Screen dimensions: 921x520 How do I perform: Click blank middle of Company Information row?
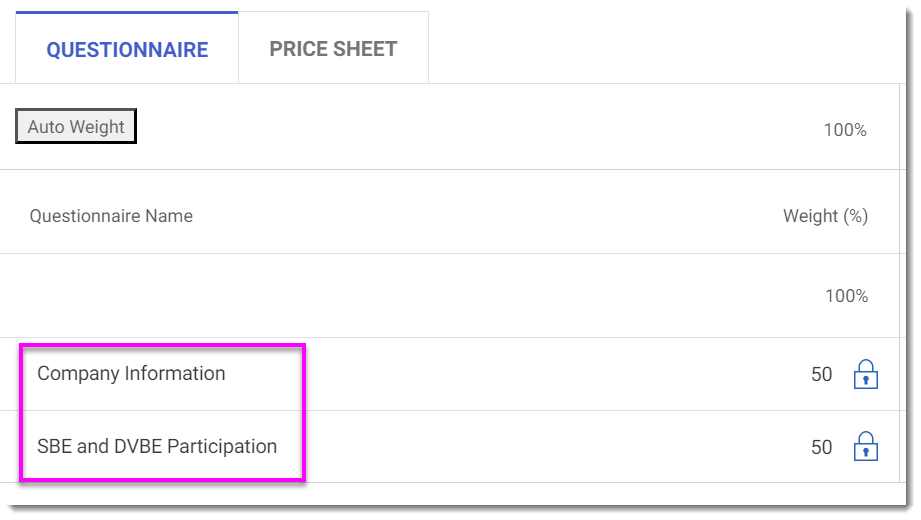click(550, 375)
